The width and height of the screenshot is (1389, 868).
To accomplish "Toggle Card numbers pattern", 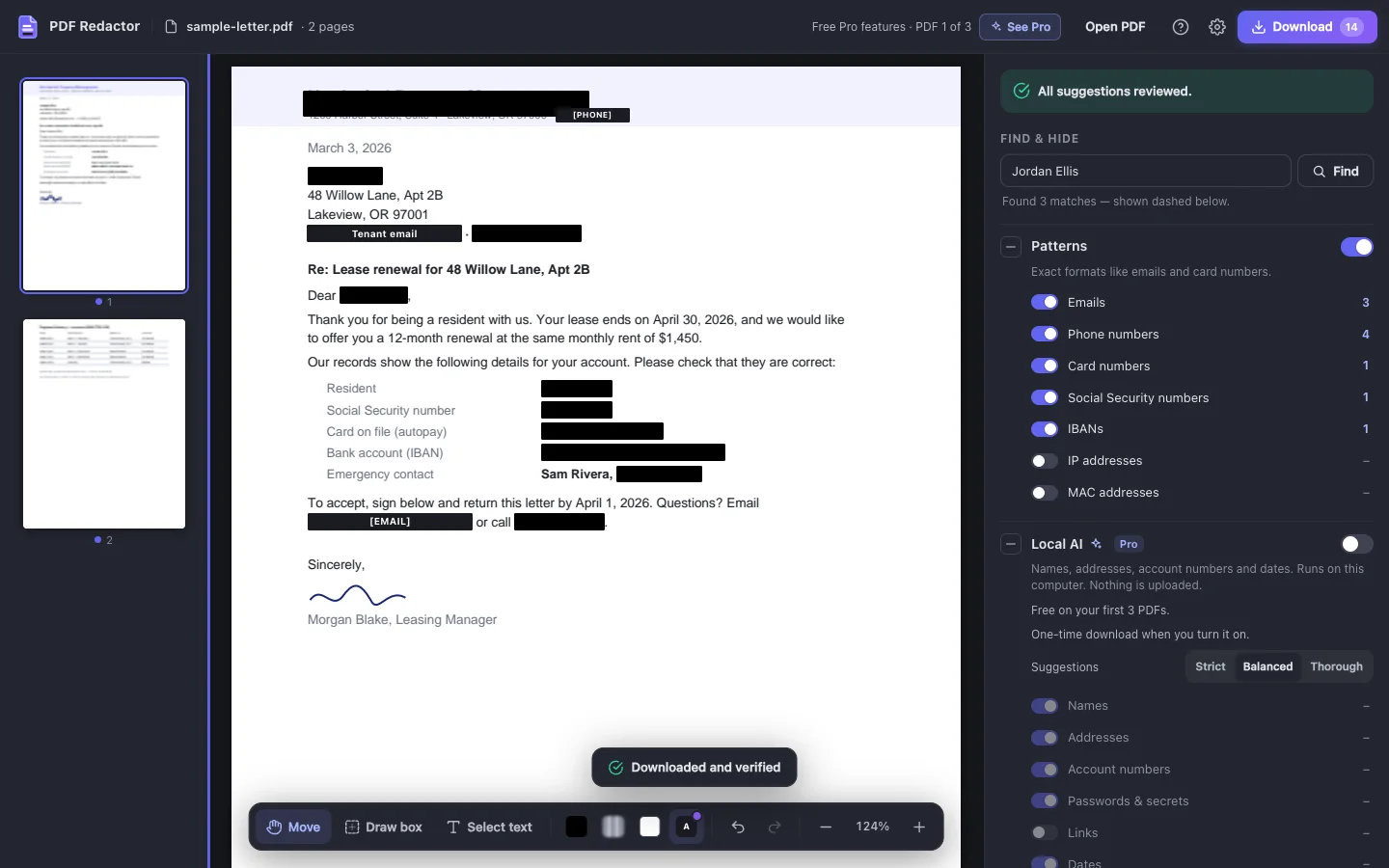I will pos(1045,366).
